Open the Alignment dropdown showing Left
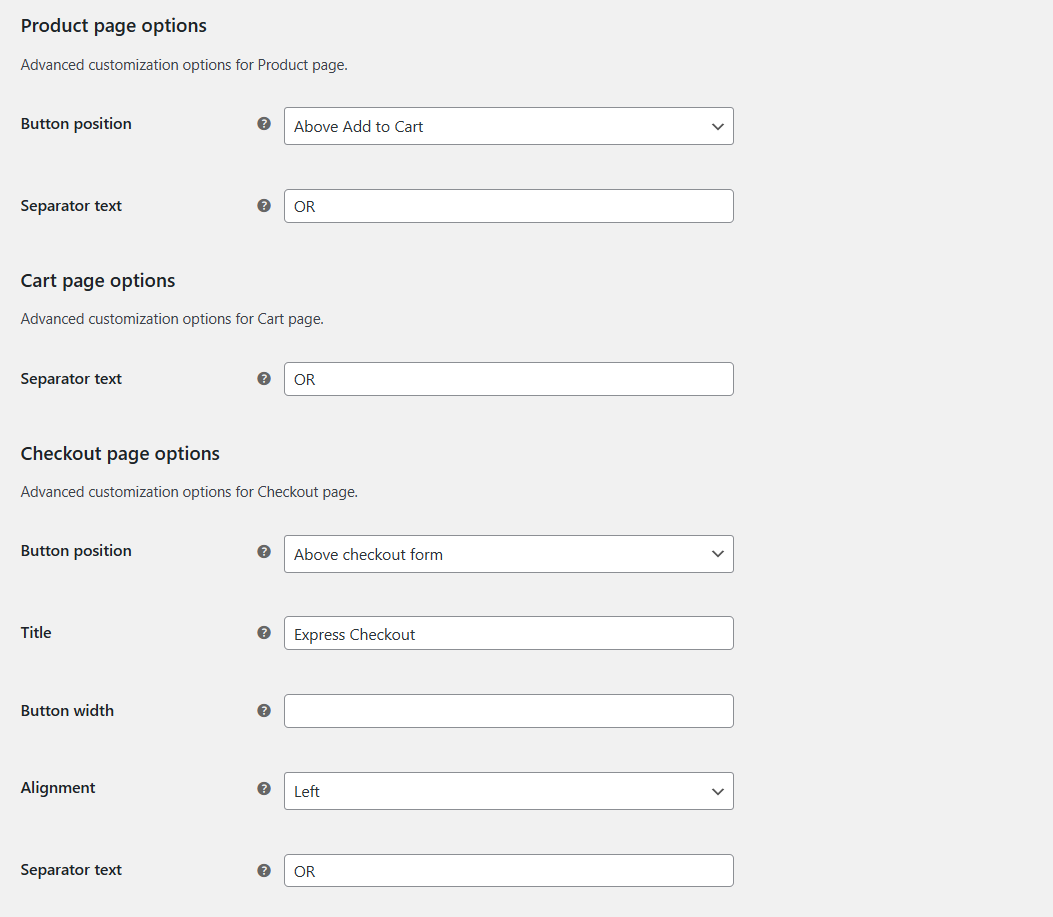The height and width of the screenshot is (917, 1053). (508, 791)
